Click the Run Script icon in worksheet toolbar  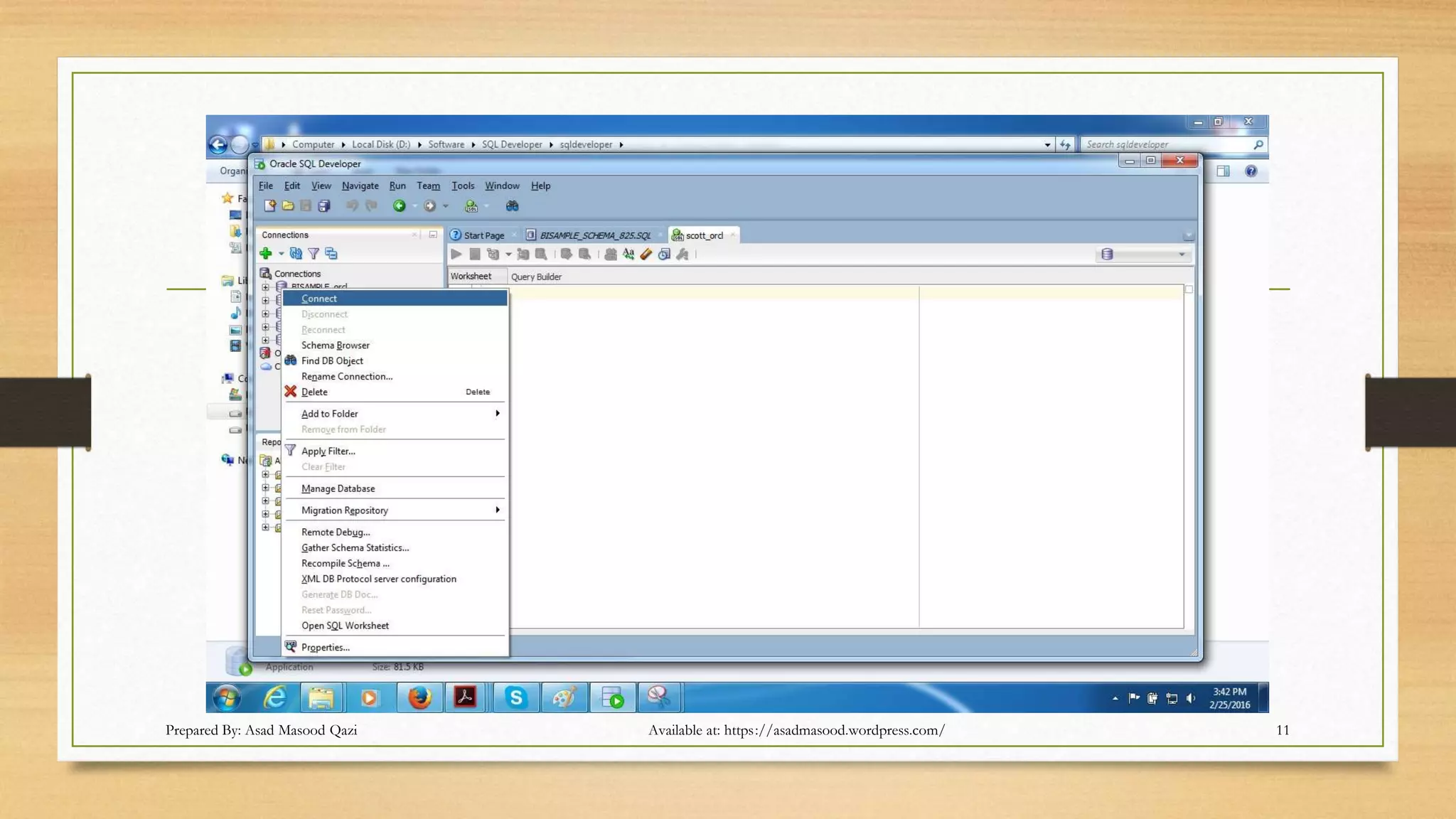click(x=475, y=255)
